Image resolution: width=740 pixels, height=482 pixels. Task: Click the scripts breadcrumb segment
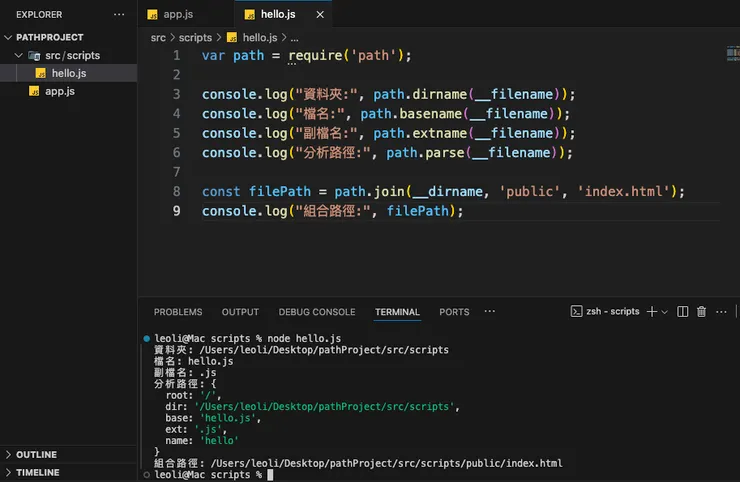pos(195,37)
